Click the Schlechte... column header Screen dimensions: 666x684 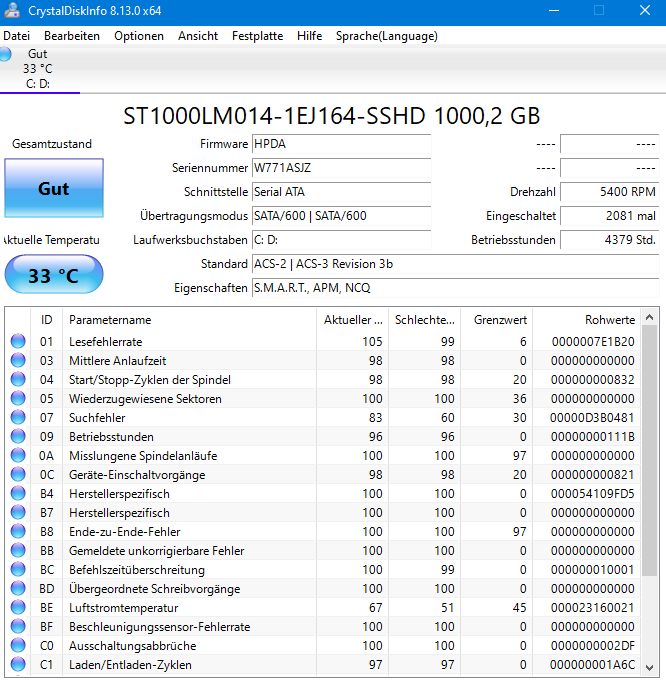click(x=425, y=320)
